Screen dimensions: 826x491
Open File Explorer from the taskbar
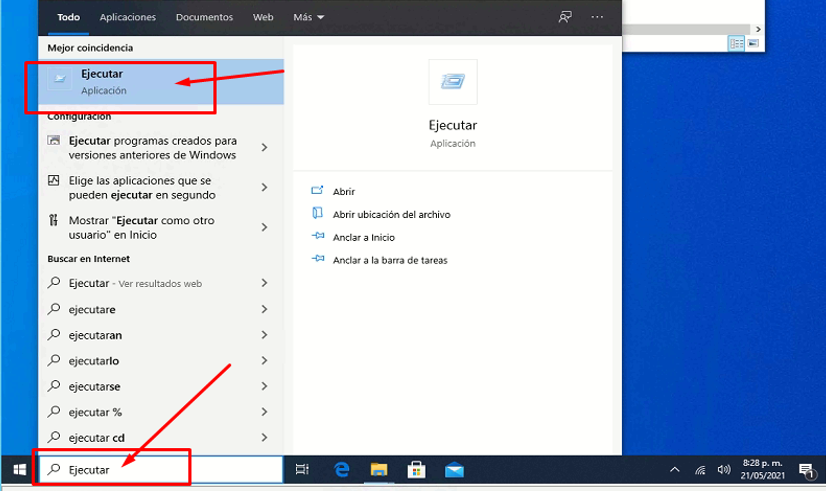[x=379, y=470]
